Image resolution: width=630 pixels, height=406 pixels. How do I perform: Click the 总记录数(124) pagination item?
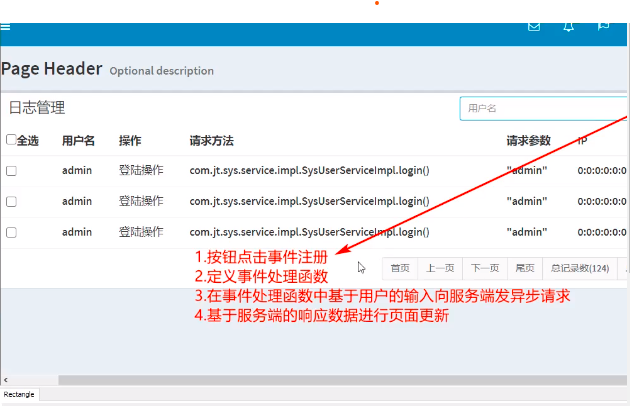tap(580, 268)
